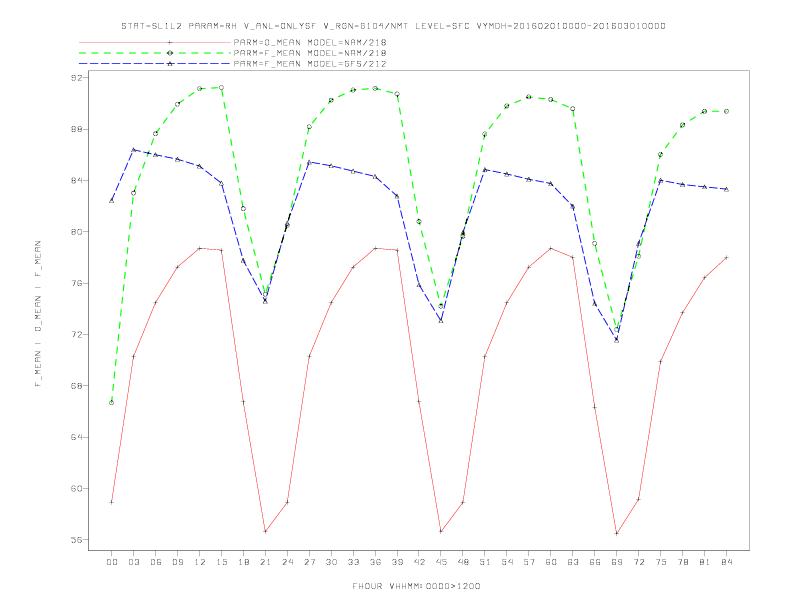Click the chart title starting with STAT=SL1L2

393,26
